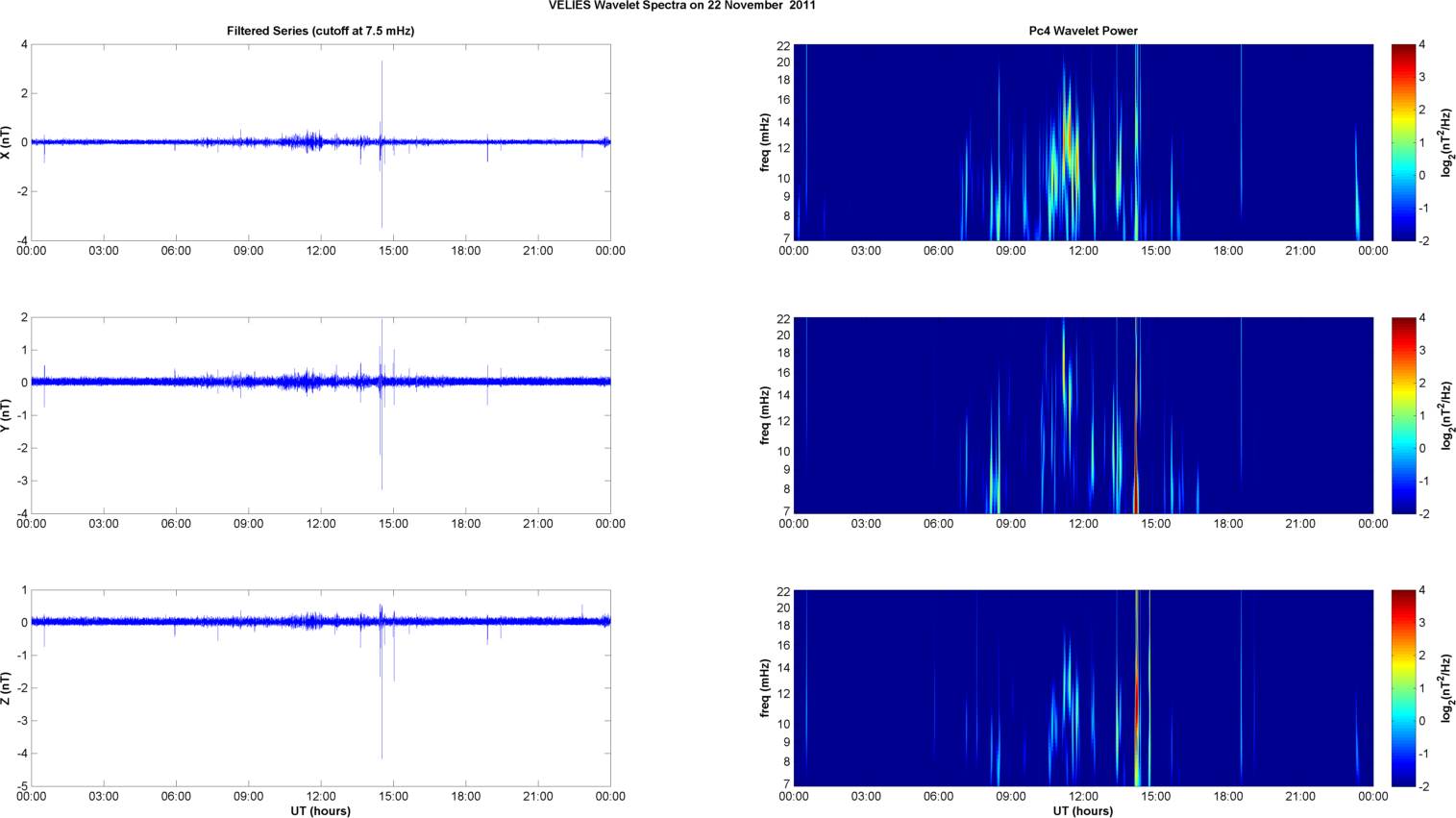
Task: Click the colorbar beside the bottom spectrogram
Action: [1403, 688]
